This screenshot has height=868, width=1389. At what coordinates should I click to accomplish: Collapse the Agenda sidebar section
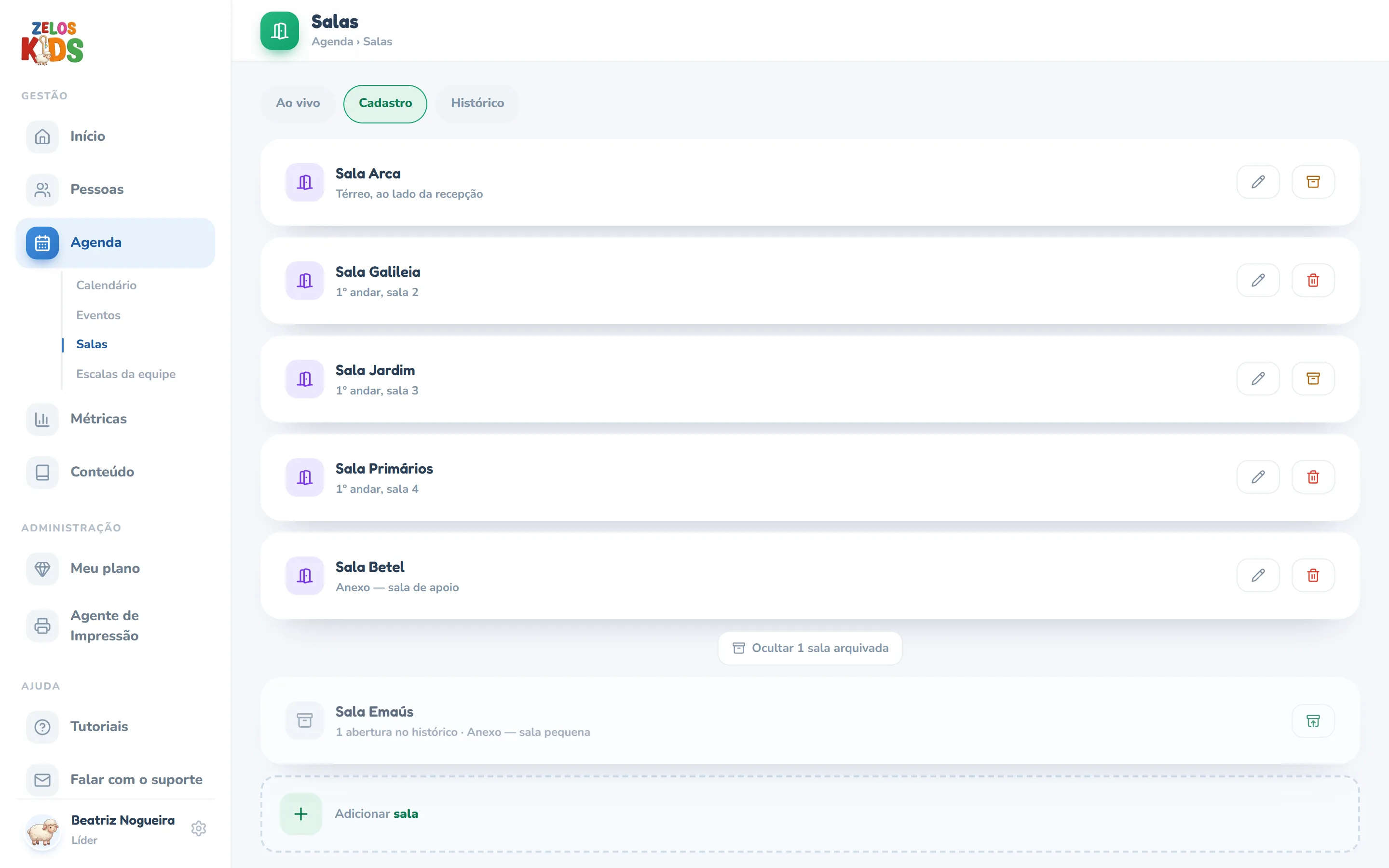point(115,243)
